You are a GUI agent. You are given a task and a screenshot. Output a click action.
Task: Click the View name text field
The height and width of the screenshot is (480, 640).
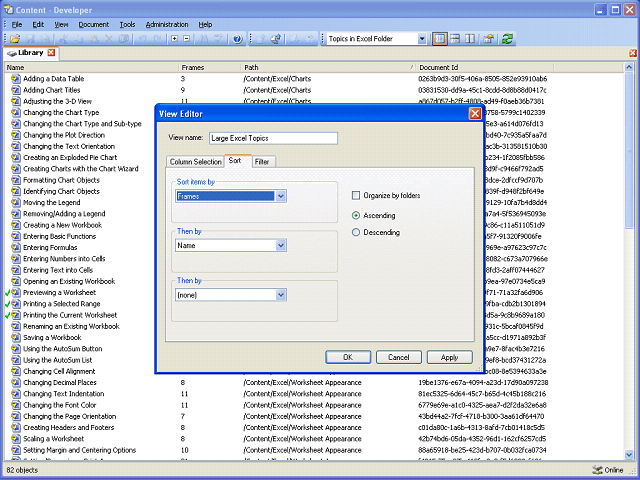273,138
